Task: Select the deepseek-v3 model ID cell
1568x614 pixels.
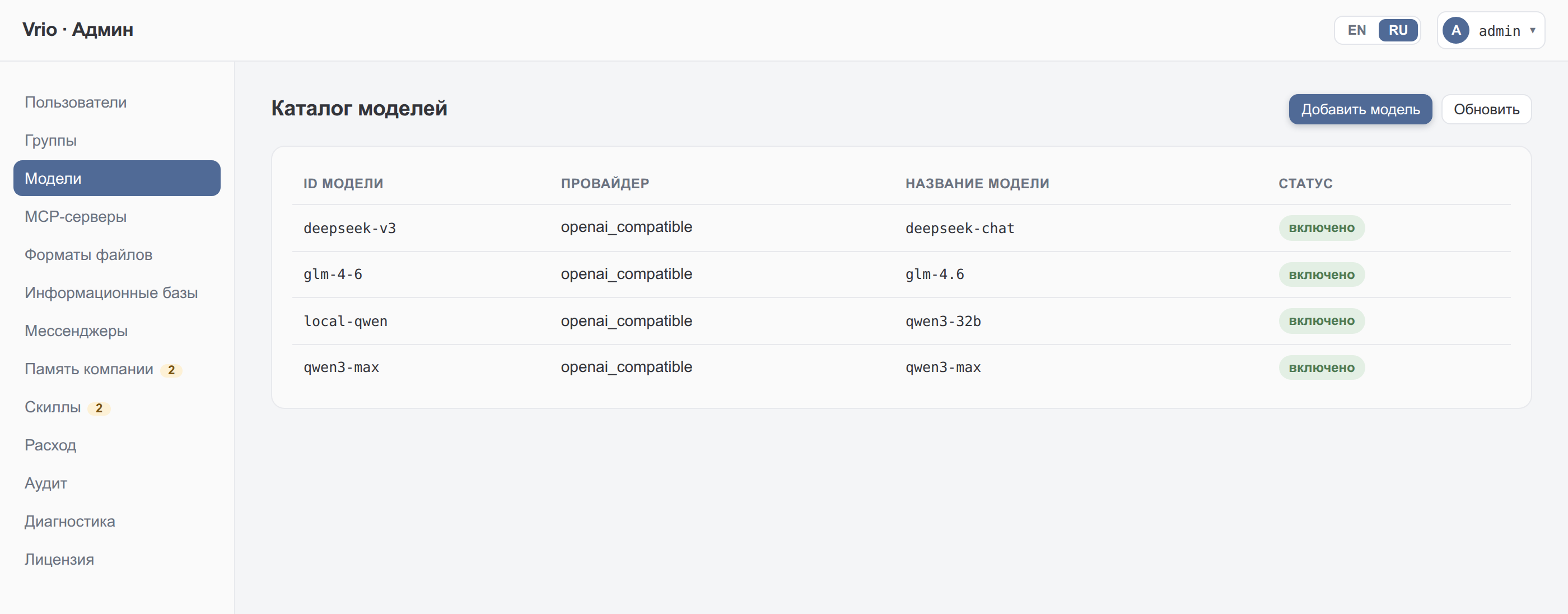Action: [x=349, y=228]
